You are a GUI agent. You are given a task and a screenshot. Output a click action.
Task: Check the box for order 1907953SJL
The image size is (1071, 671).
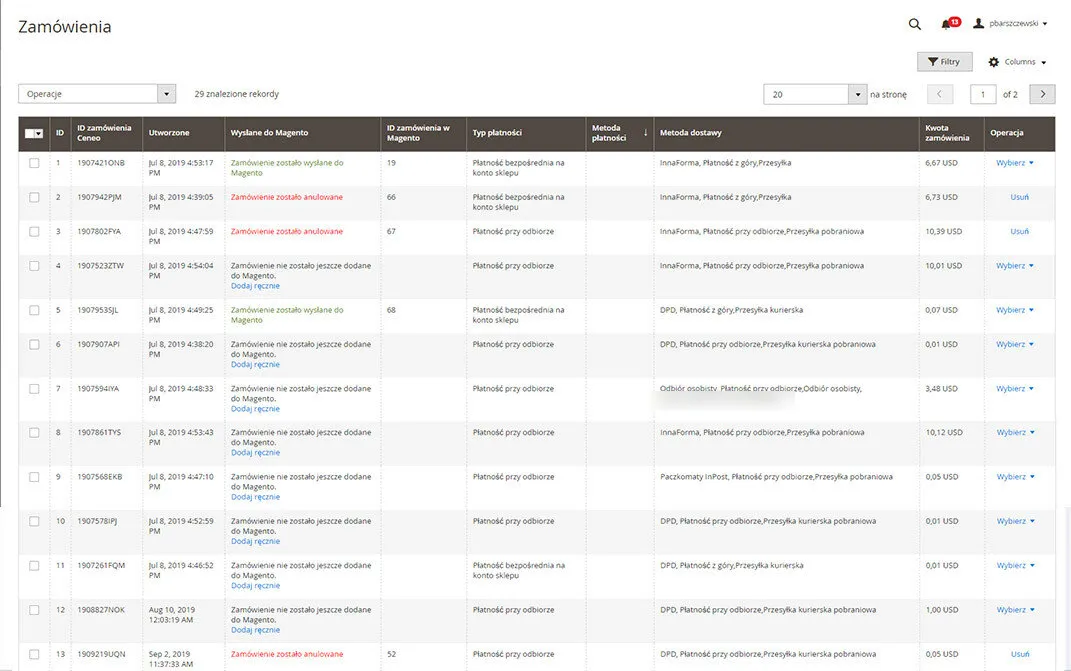[34, 310]
